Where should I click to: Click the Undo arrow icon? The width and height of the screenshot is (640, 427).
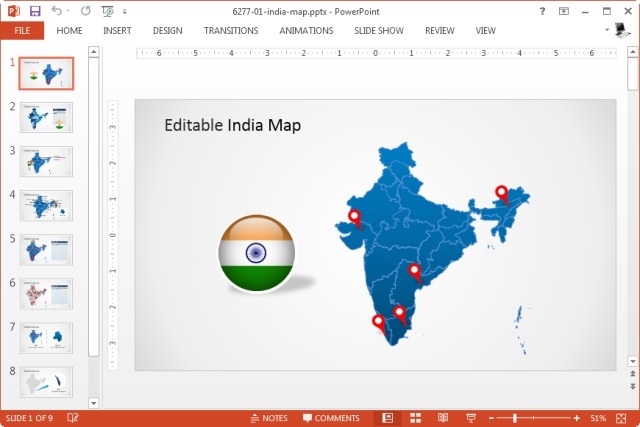point(57,11)
